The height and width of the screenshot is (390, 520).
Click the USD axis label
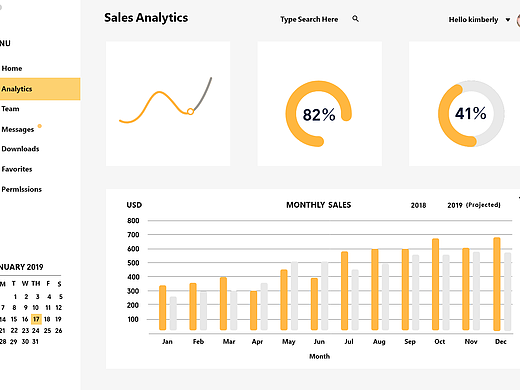click(x=134, y=205)
